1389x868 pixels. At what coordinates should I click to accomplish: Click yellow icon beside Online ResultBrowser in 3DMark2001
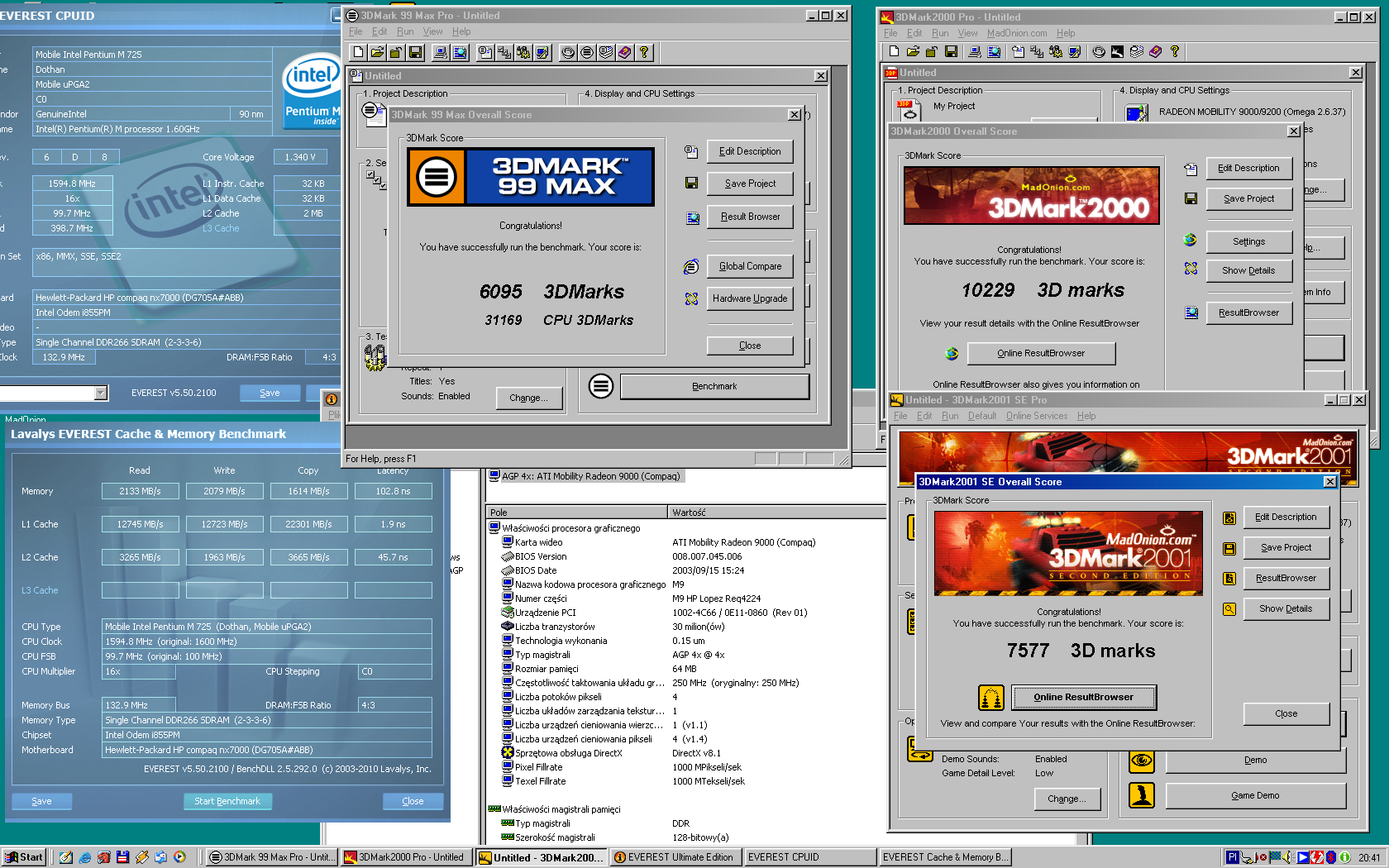coord(991,697)
